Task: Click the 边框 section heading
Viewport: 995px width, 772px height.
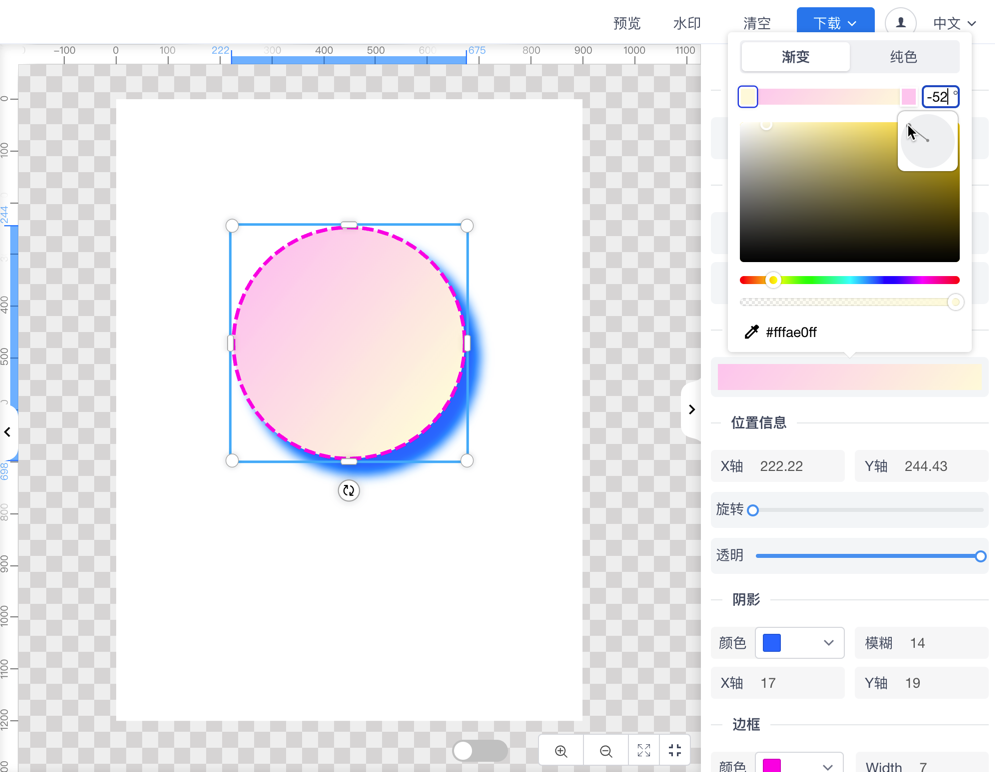Action: tap(746, 724)
